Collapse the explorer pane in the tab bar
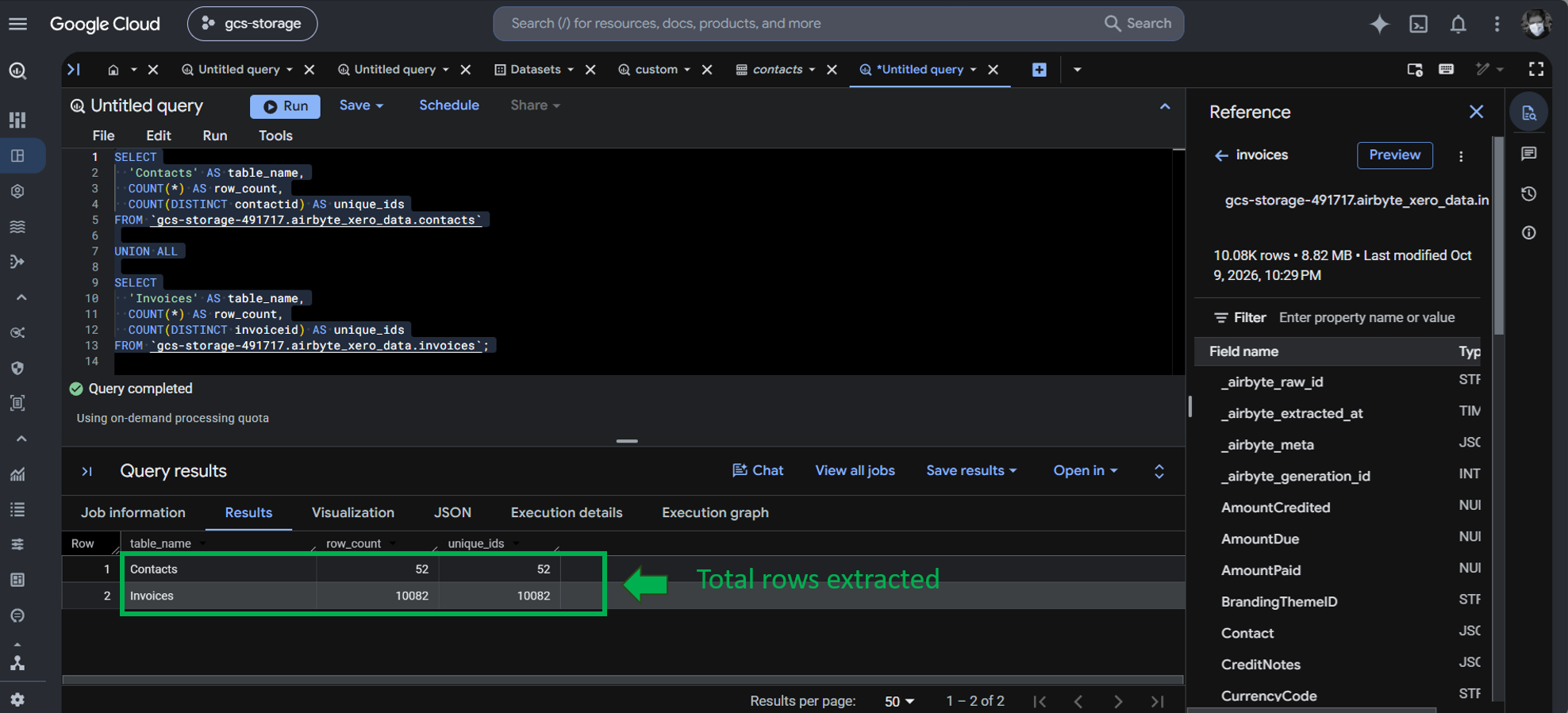This screenshot has height=713, width=1568. click(x=74, y=70)
